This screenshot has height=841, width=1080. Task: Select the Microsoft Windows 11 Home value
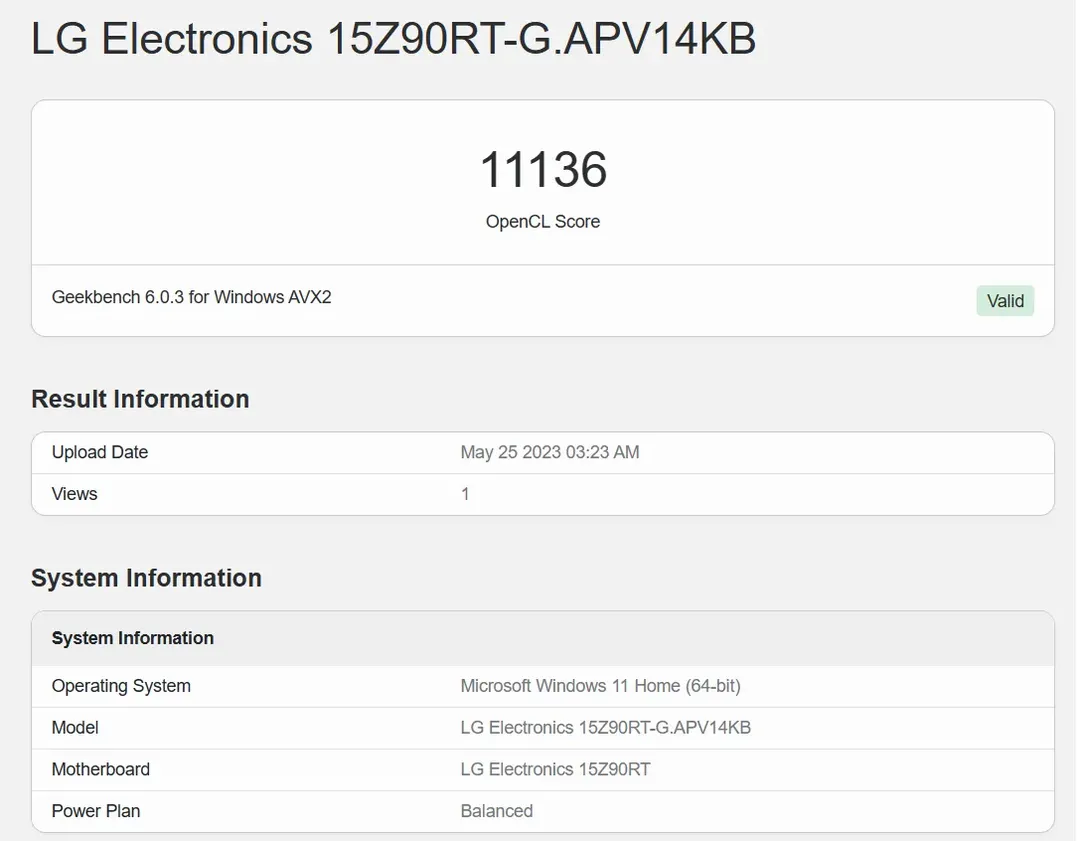pyautogui.click(x=600, y=686)
